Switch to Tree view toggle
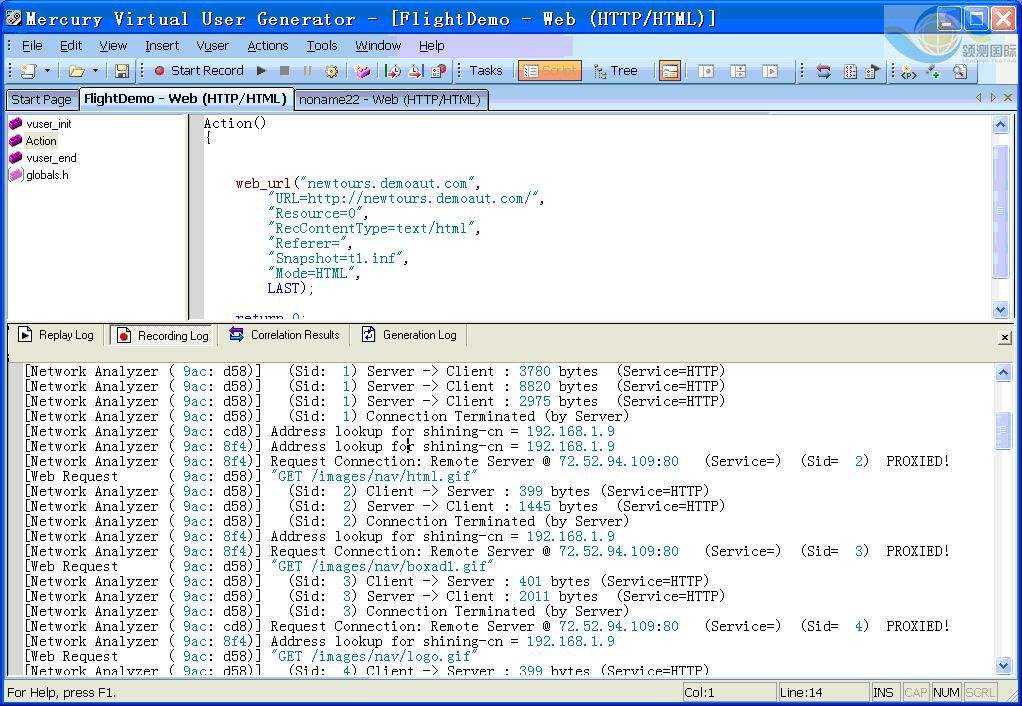The width and height of the screenshot is (1022, 706). 615,71
